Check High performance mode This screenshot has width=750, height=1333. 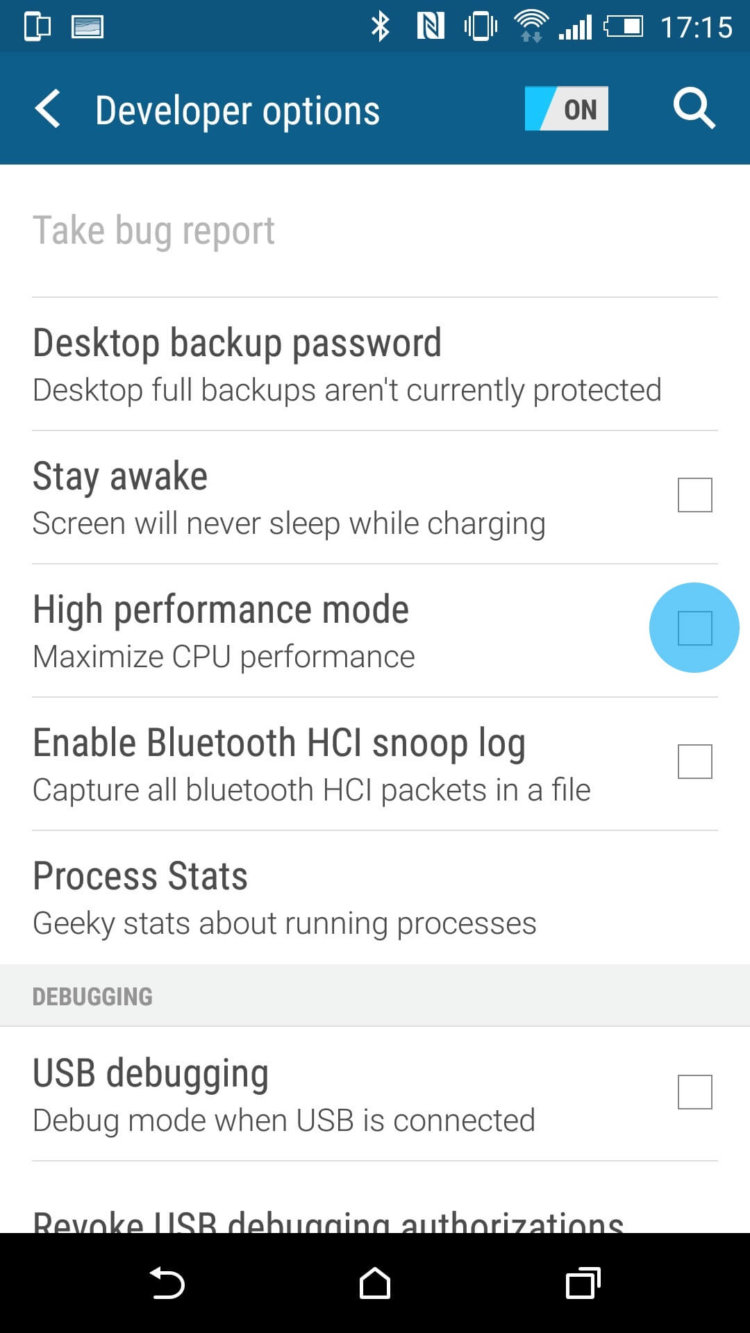click(x=694, y=627)
